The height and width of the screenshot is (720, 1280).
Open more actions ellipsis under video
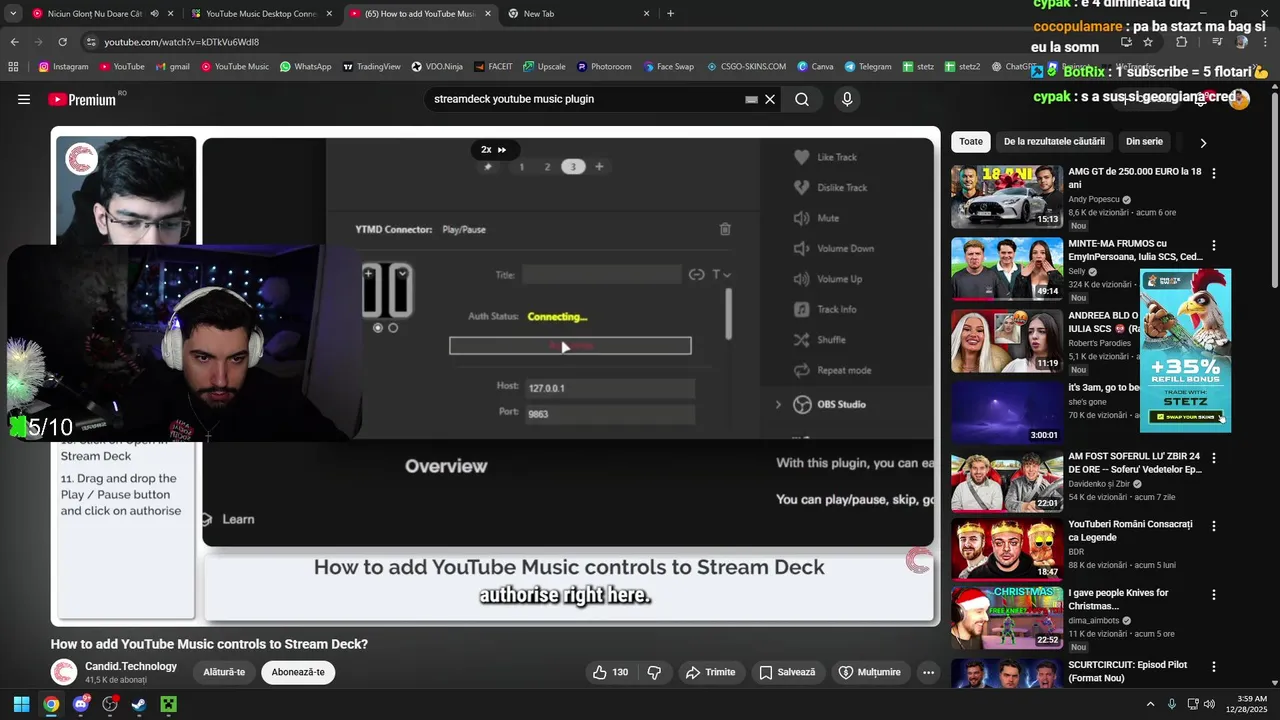pos(928,672)
